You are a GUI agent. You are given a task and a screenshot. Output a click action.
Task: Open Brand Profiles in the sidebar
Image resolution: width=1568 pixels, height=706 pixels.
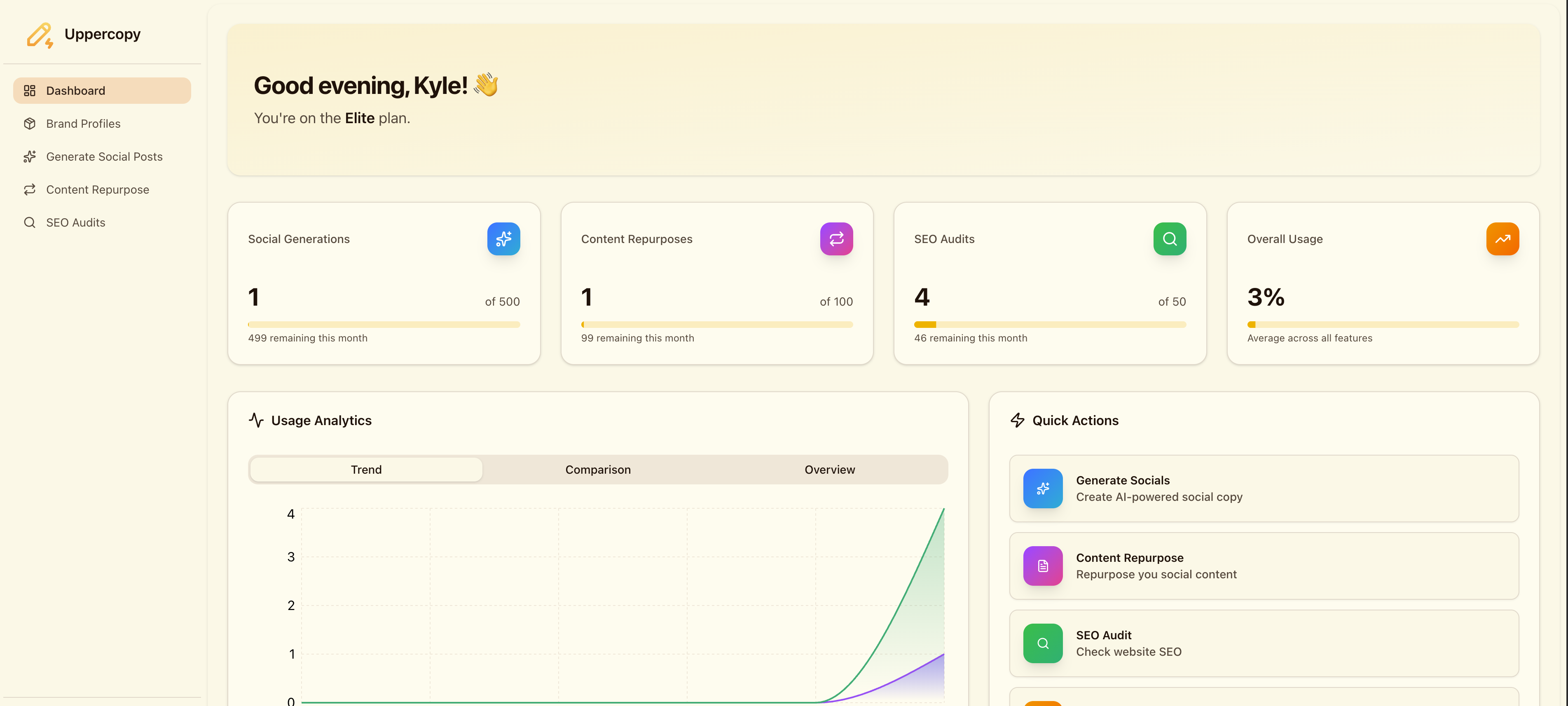click(x=83, y=124)
